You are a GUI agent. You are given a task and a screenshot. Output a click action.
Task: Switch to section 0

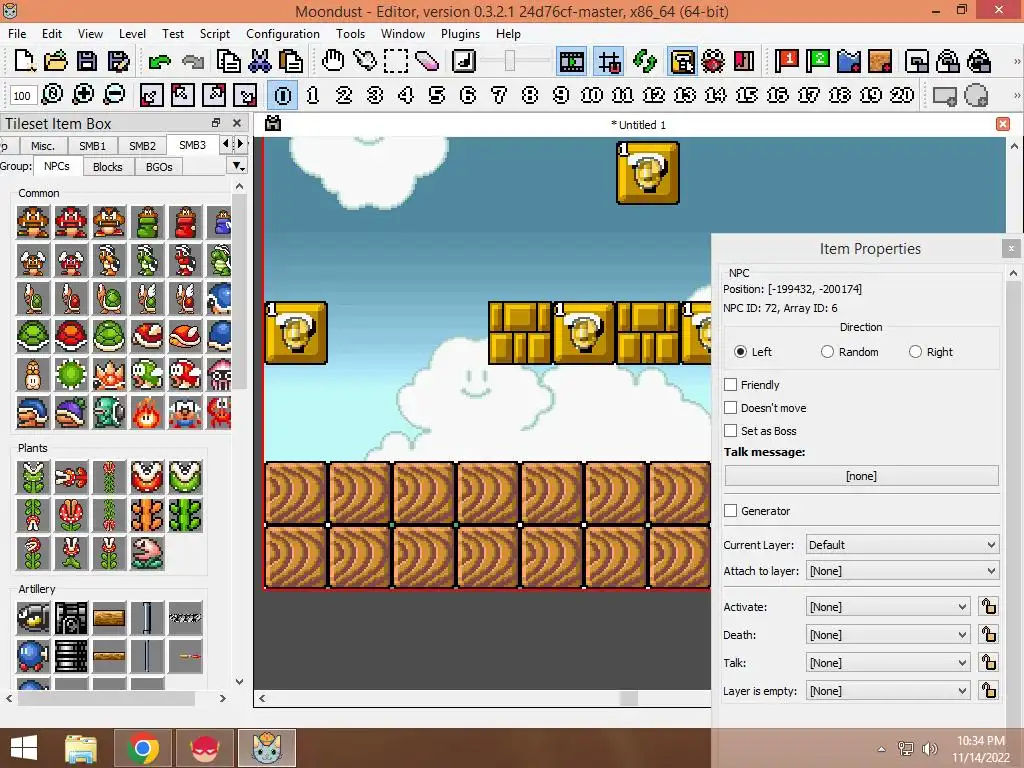pos(283,95)
